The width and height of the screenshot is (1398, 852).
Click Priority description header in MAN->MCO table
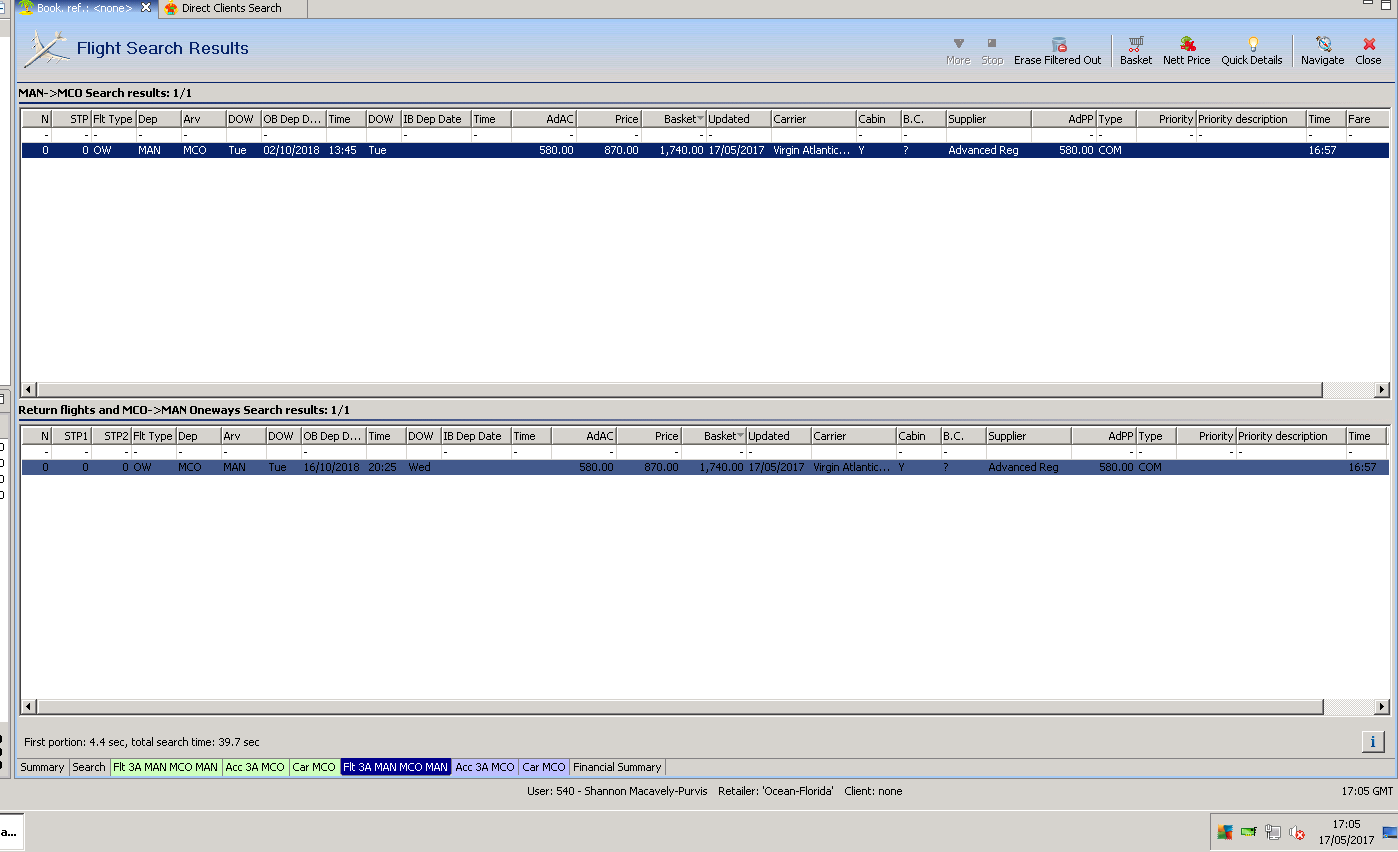(1250, 119)
